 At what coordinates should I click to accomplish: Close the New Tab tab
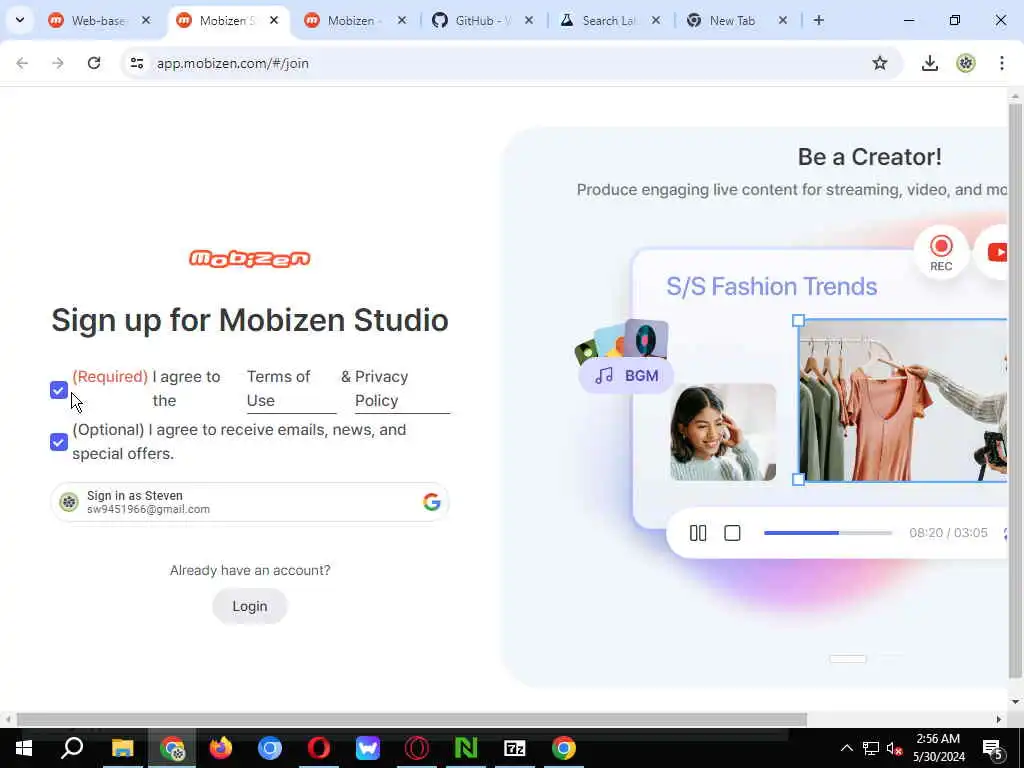[782, 20]
